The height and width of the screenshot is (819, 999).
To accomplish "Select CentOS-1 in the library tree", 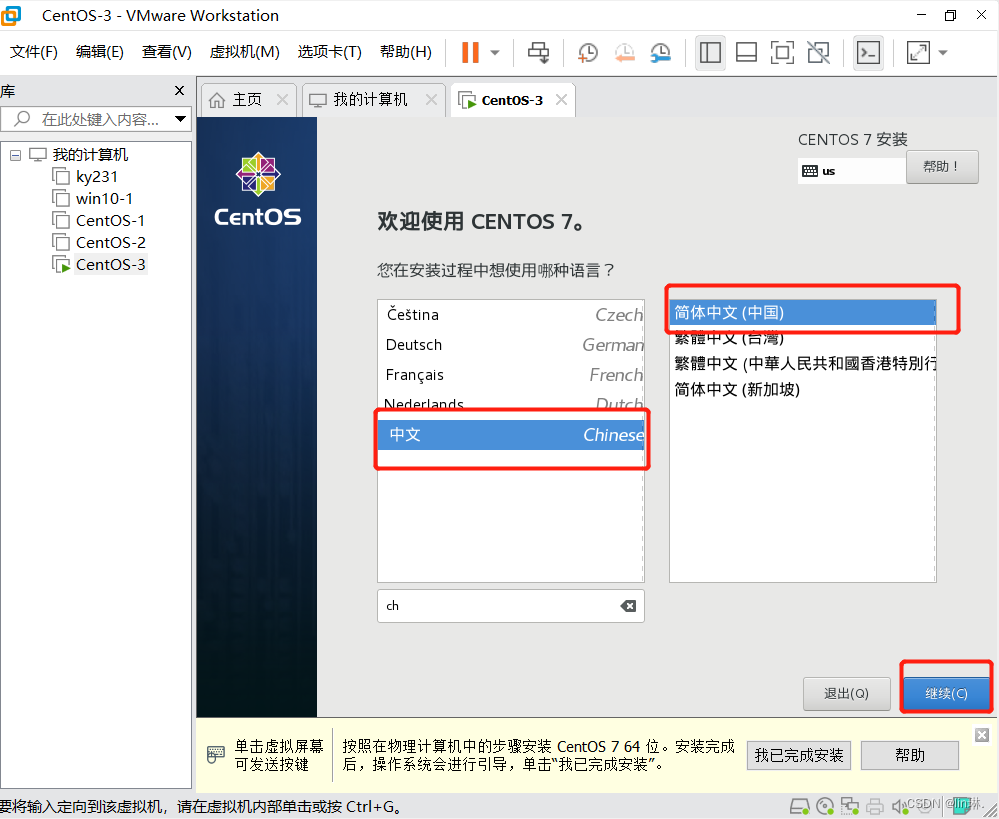I will point(110,221).
